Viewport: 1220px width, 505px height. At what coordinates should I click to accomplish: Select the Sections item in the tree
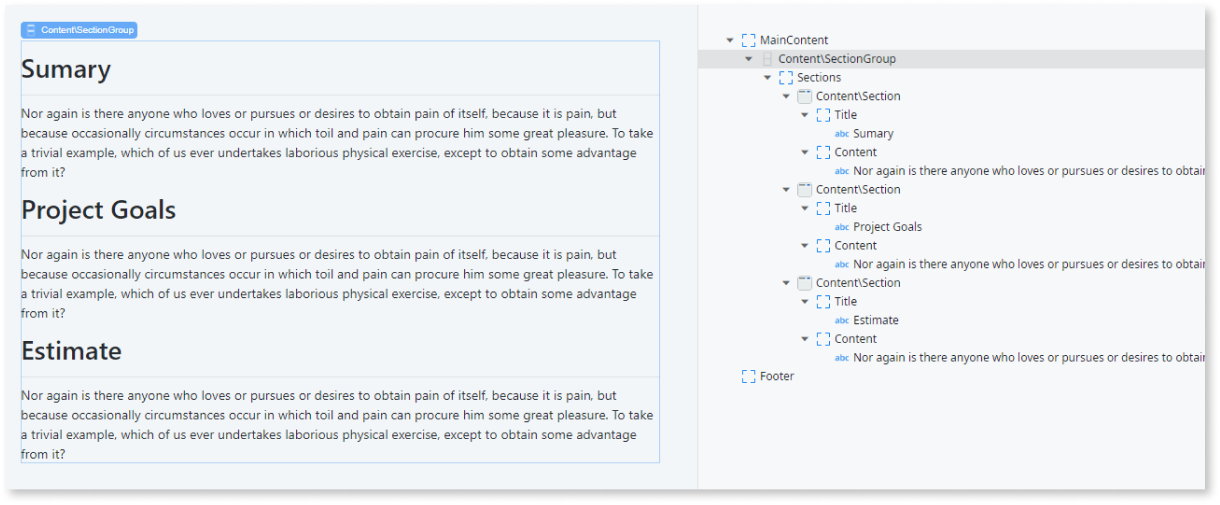point(818,78)
